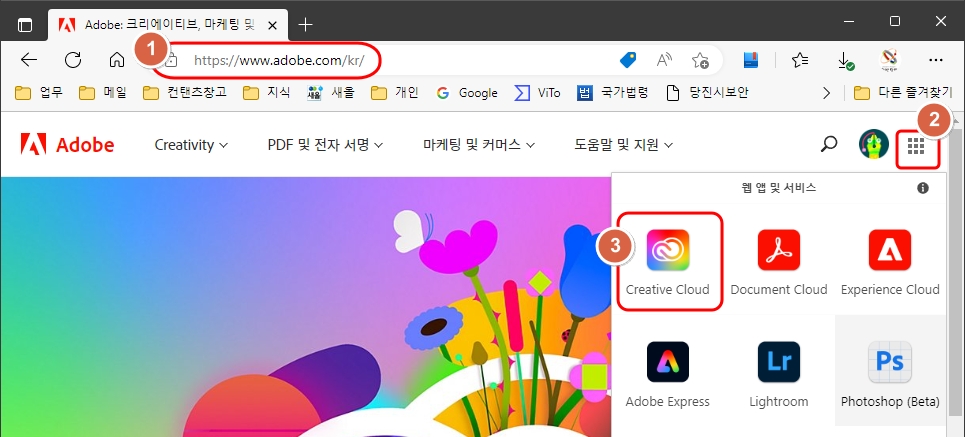965x437 pixels.
Task: Go to the Adobe logo home link
Action: coord(67,145)
